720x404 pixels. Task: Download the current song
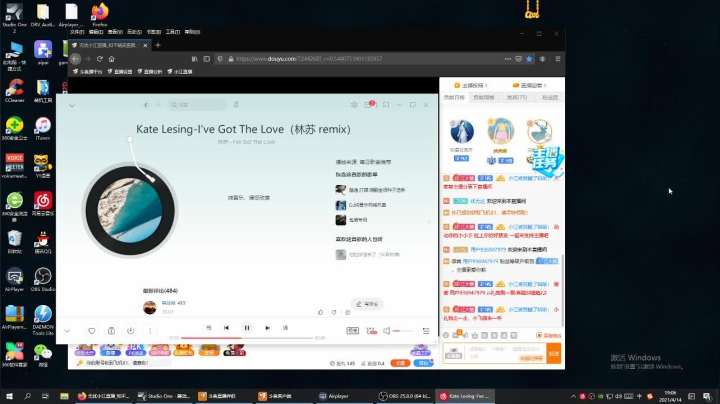pos(130,331)
